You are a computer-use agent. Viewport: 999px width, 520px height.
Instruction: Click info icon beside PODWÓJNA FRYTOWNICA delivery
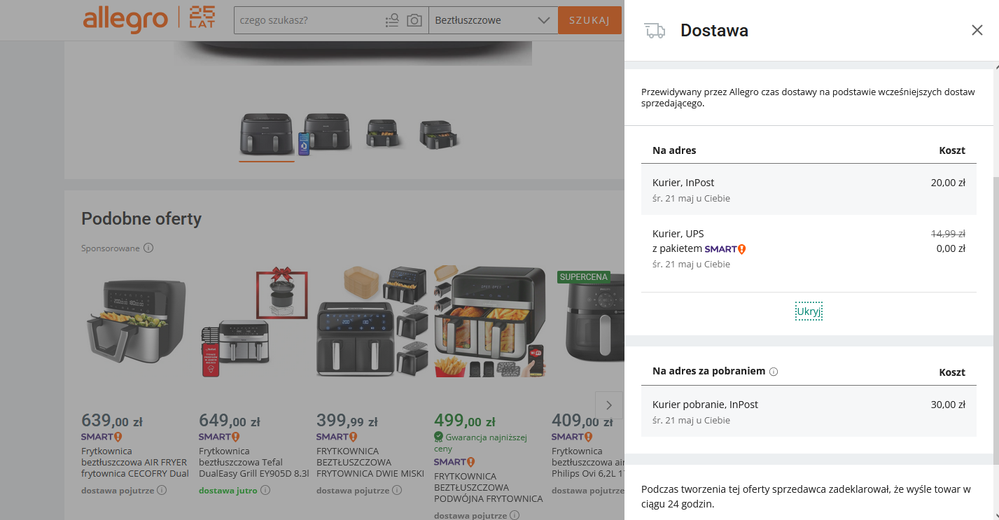point(514,515)
